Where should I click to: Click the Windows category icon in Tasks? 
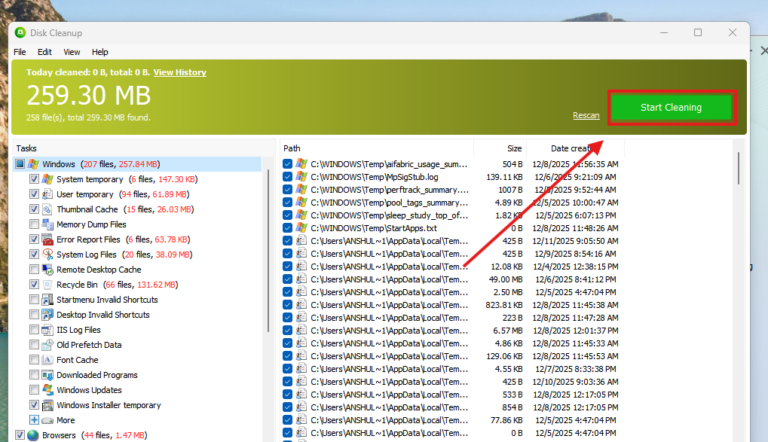(x=33, y=164)
